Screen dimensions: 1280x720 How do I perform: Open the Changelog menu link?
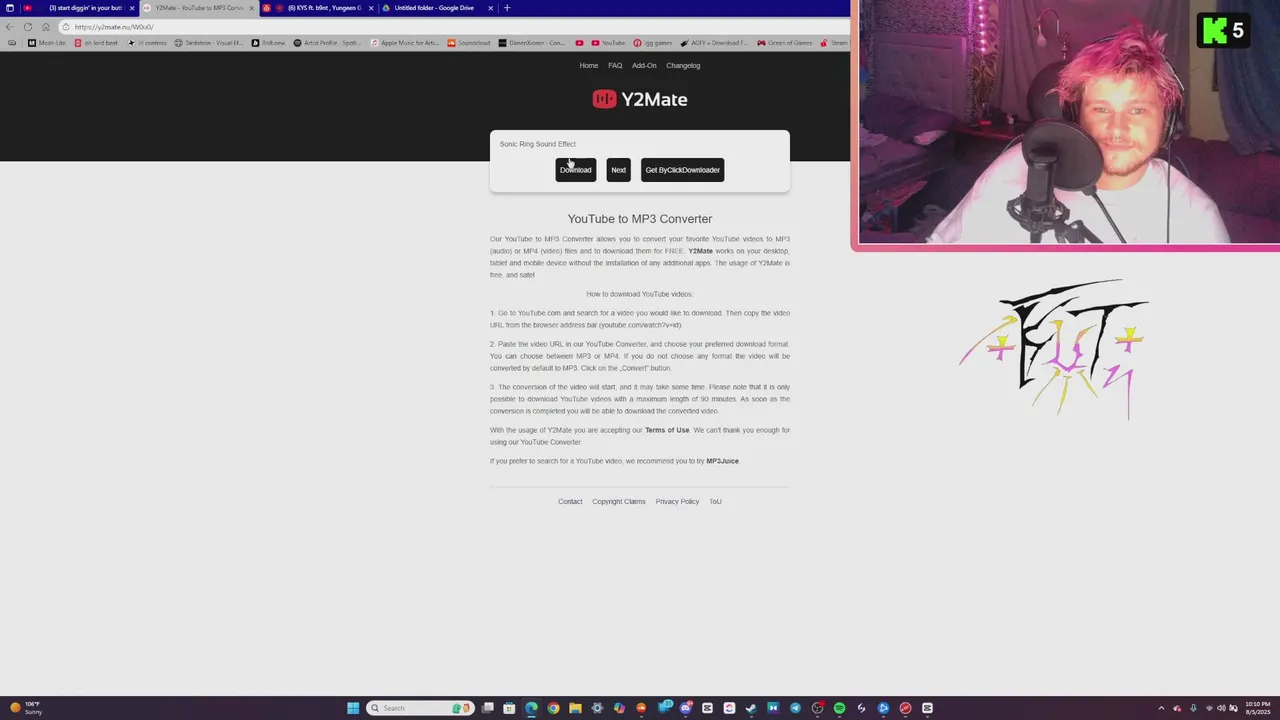[683, 66]
